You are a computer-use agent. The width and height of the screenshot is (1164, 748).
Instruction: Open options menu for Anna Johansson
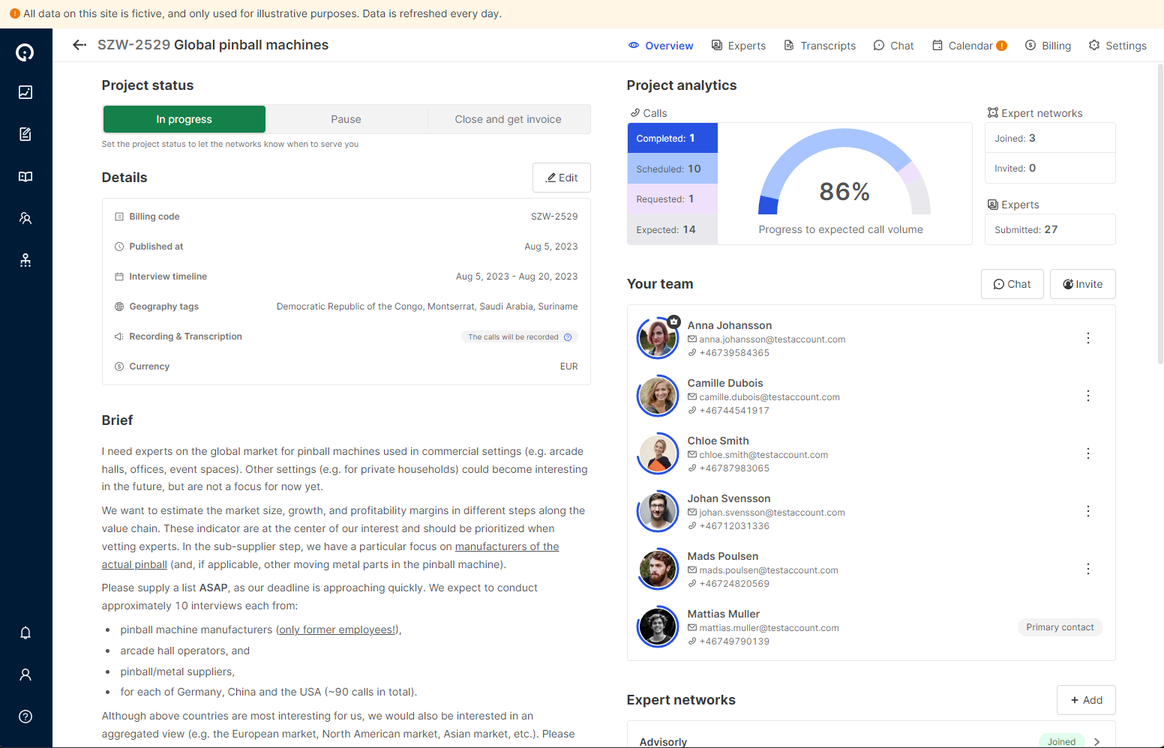pyautogui.click(x=1088, y=338)
